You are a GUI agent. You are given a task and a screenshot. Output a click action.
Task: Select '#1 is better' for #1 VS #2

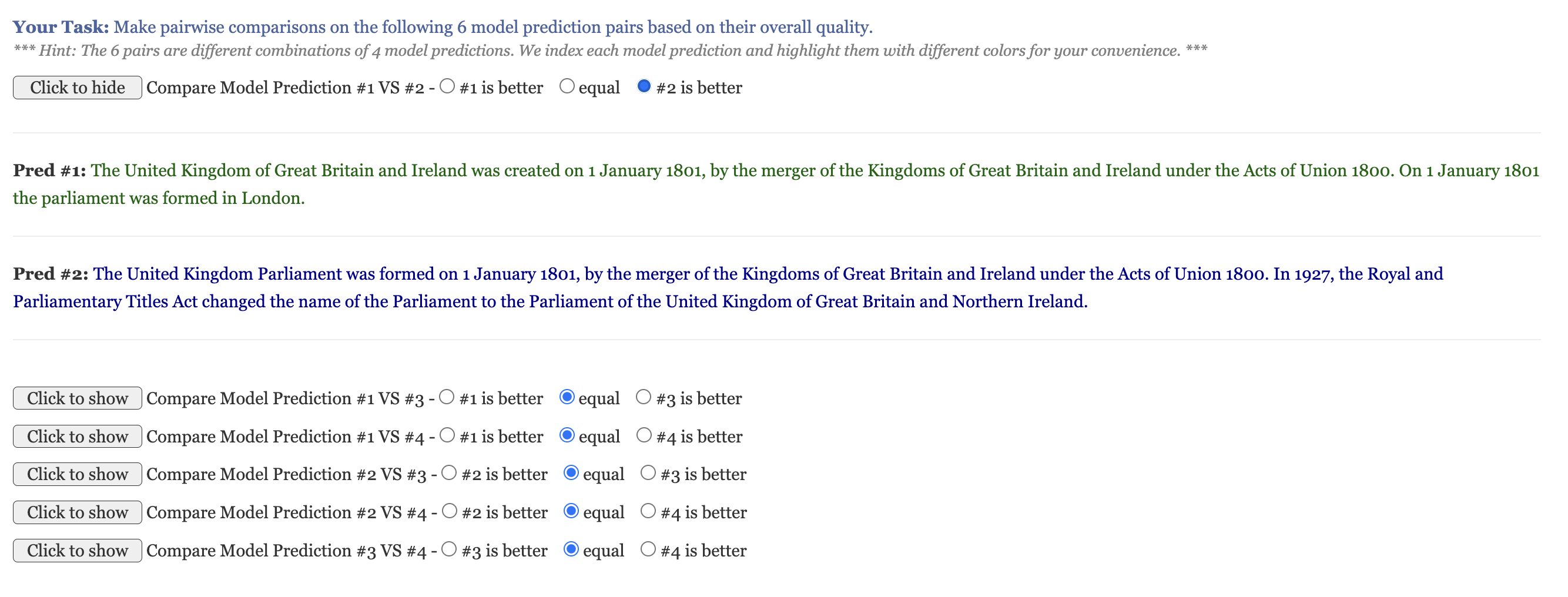(x=447, y=86)
